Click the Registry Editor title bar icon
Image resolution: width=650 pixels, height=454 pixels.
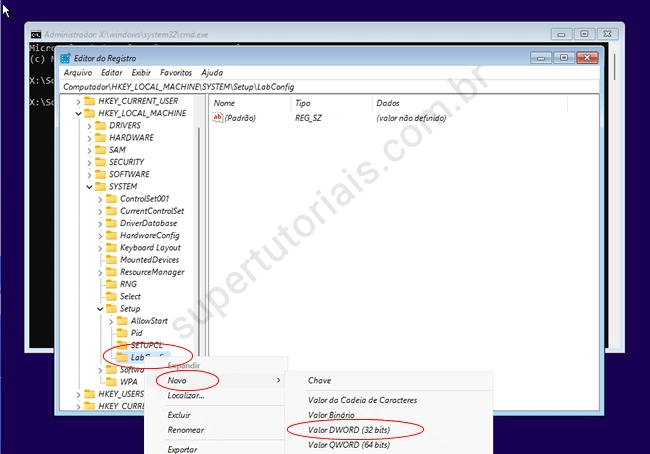[x=66, y=58]
